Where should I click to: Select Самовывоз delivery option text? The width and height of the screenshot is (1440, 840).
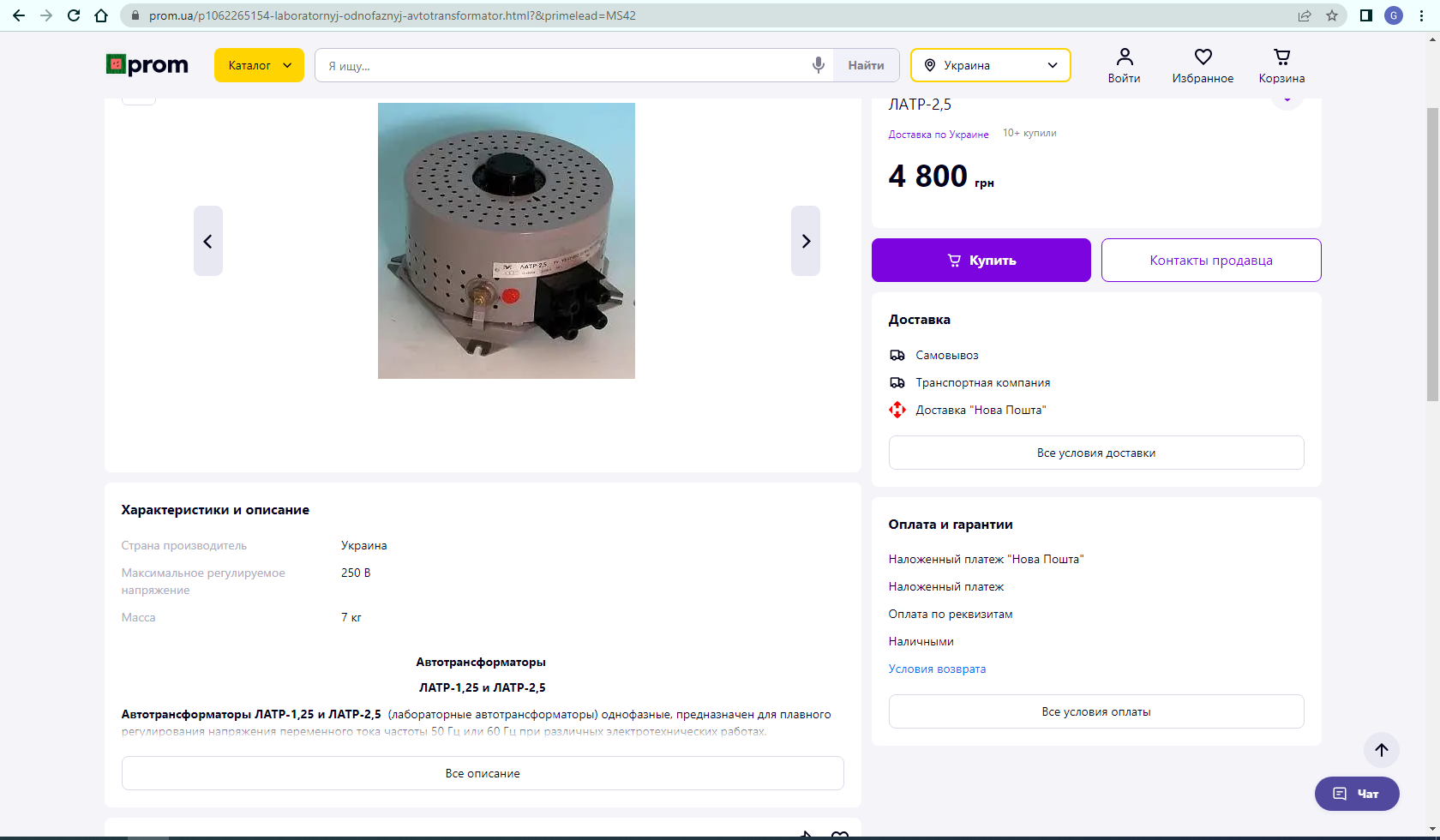click(x=947, y=355)
